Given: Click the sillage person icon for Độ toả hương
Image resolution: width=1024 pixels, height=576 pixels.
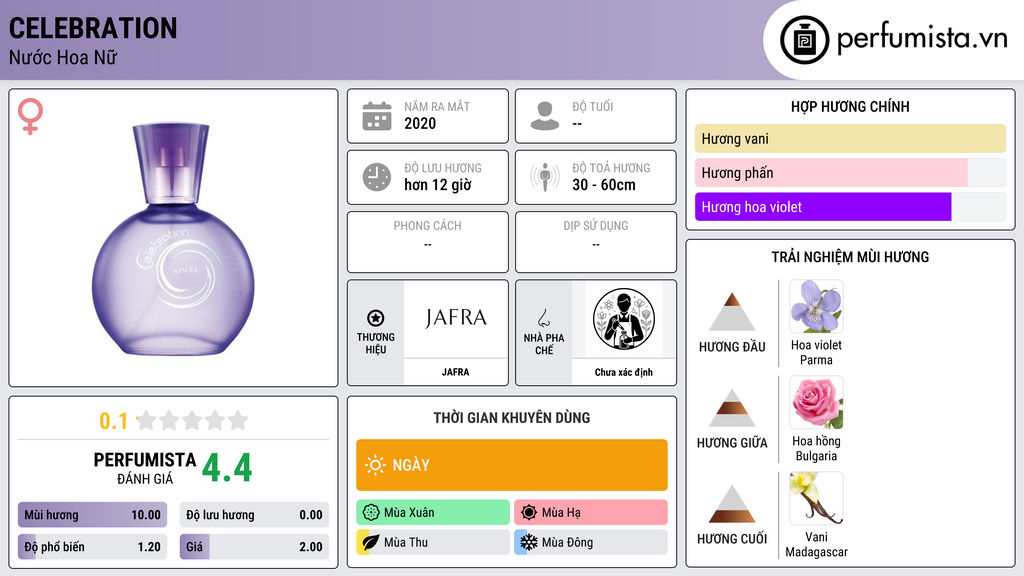Looking at the screenshot, I should (x=545, y=177).
